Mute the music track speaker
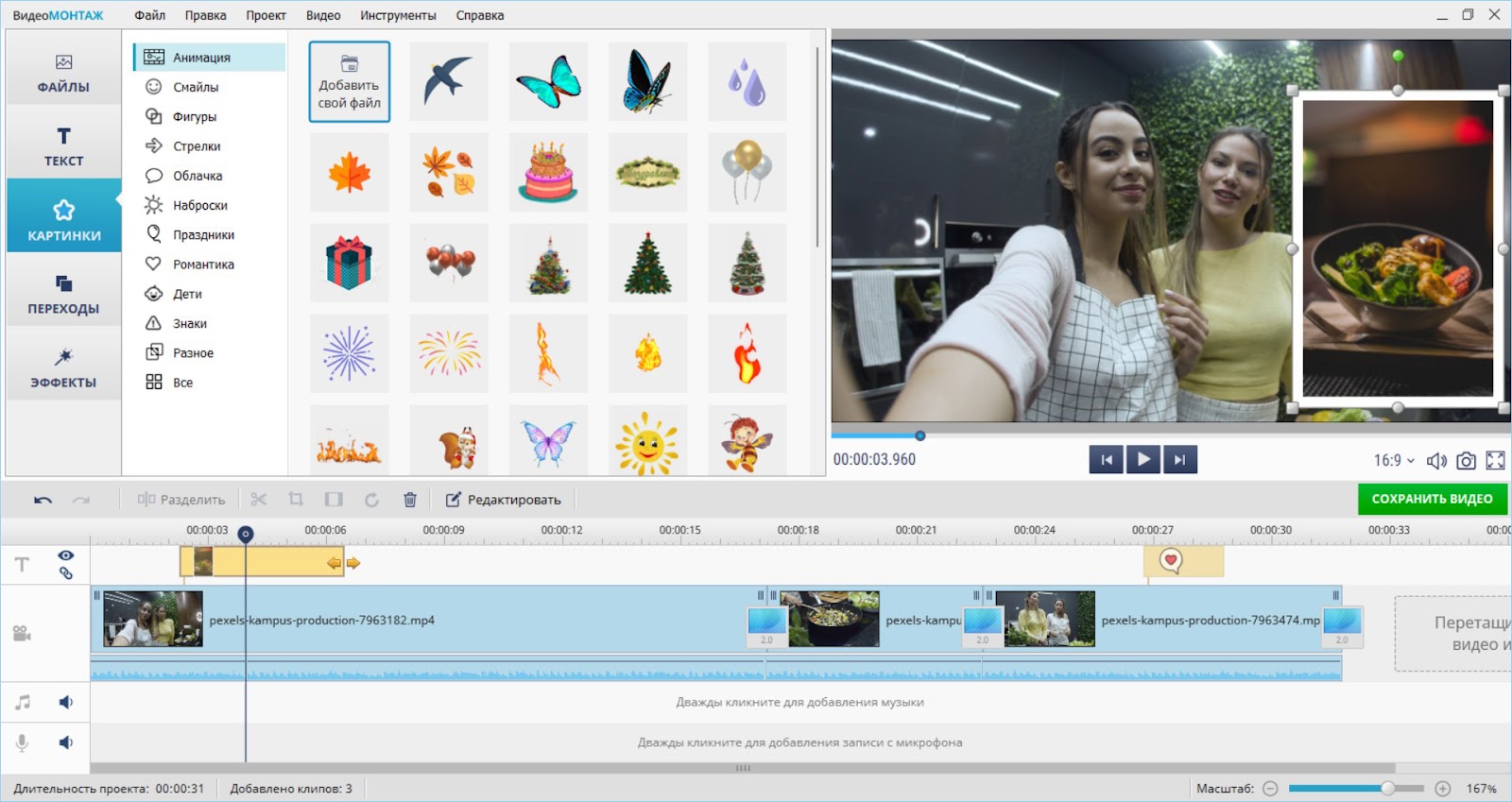This screenshot has width=1512, height=802. (x=66, y=702)
